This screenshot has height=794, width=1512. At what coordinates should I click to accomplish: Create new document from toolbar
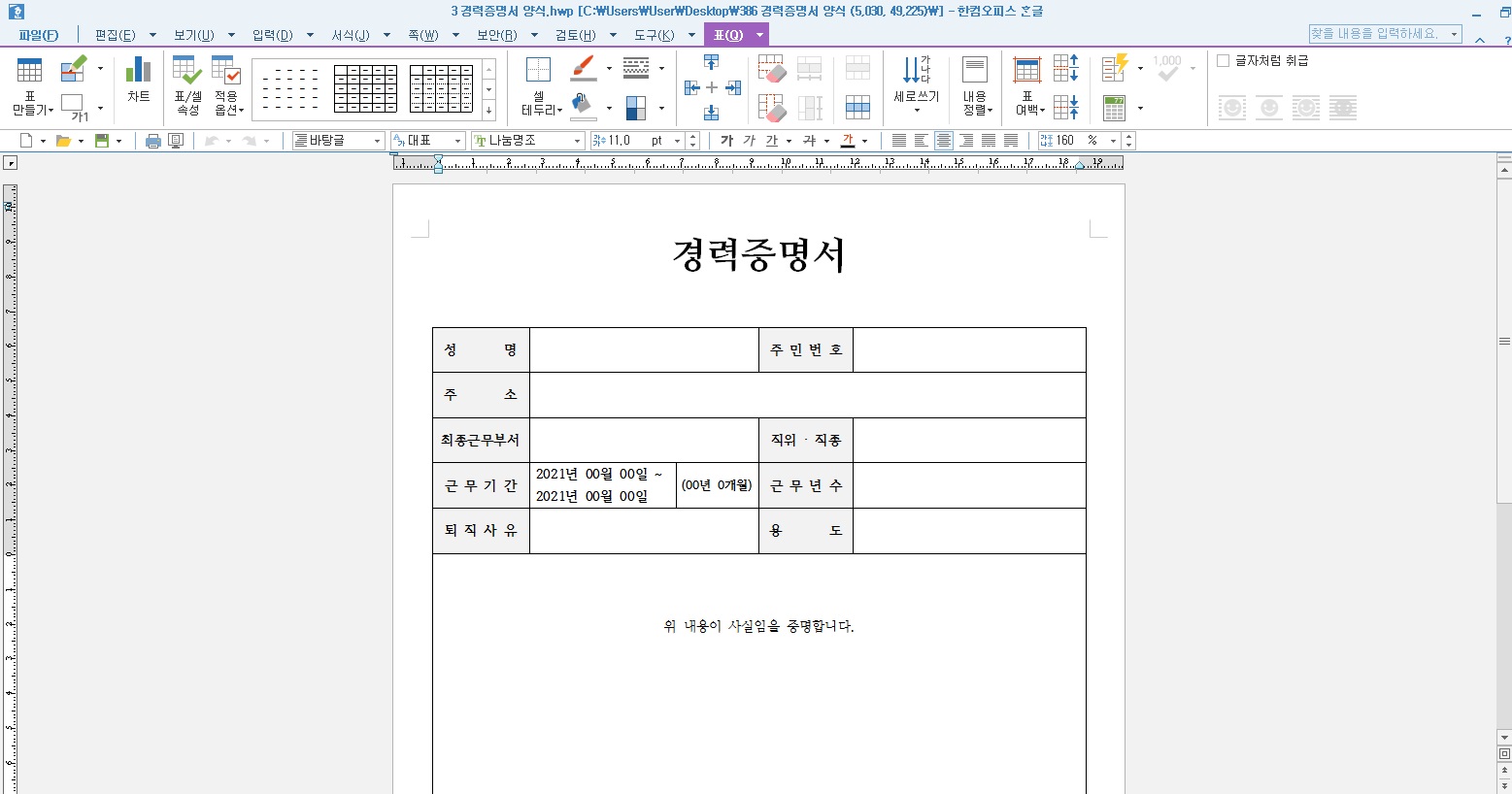click(x=26, y=141)
